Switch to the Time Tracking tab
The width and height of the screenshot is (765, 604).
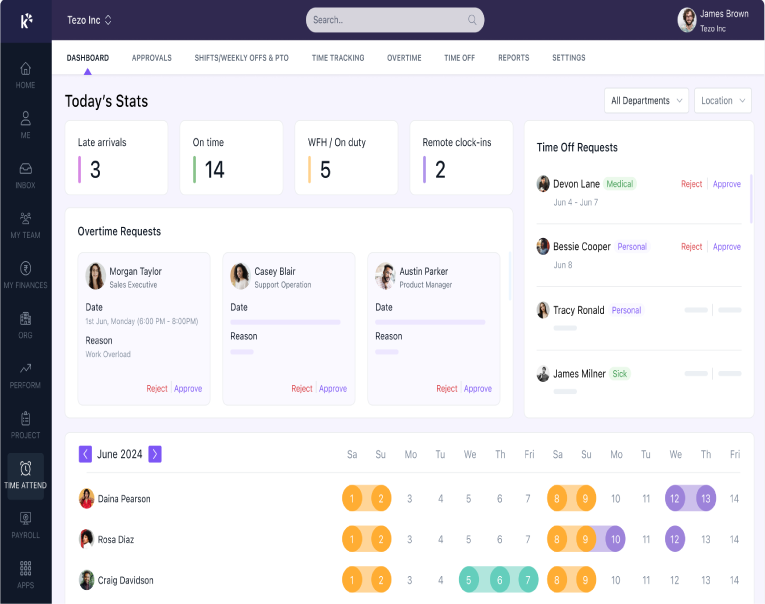[338, 58]
